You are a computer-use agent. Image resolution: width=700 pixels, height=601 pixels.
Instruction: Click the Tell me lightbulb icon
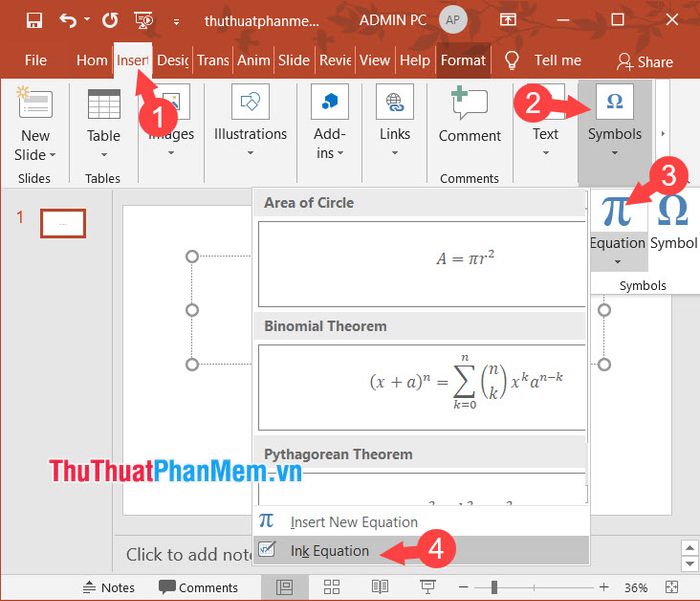(512, 60)
